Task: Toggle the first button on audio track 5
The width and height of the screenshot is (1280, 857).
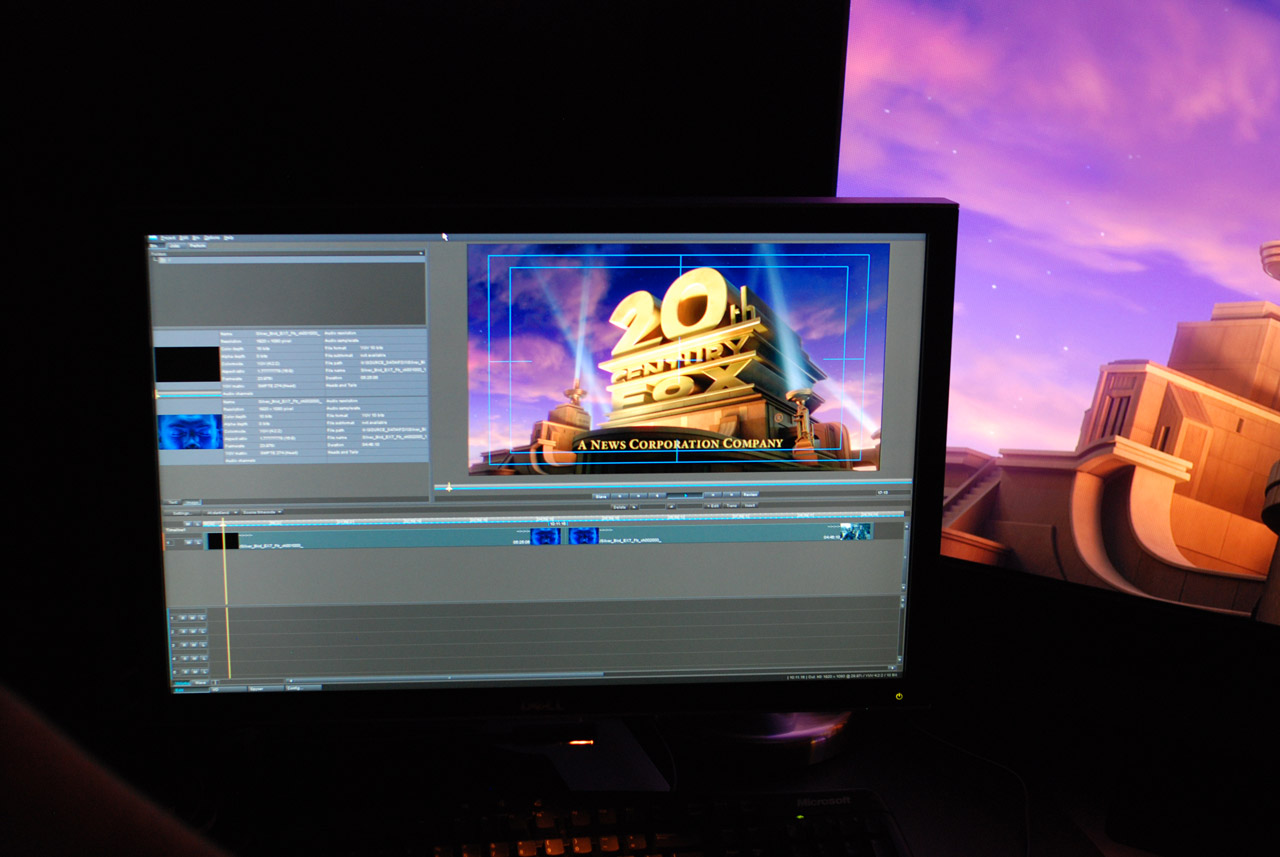Action: pyautogui.click(x=185, y=672)
